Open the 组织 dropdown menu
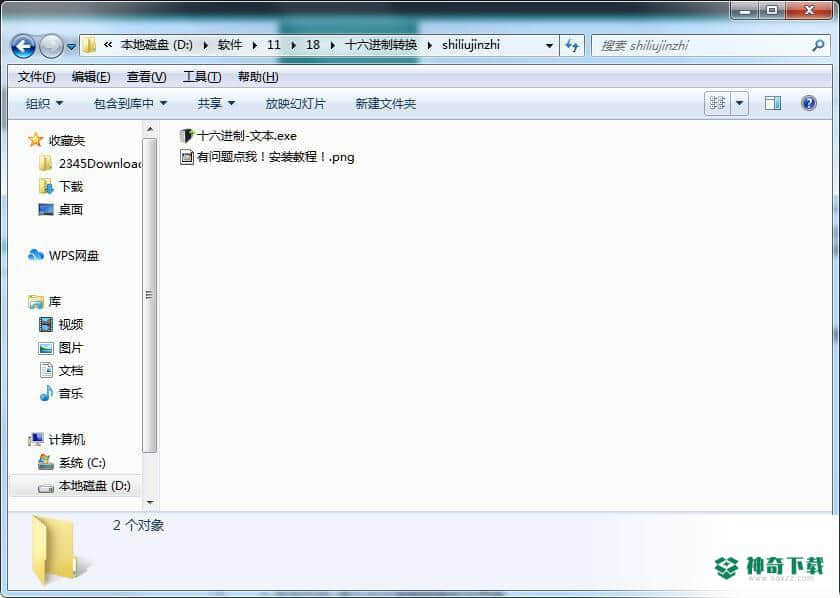This screenshot has height=598, width=840. [x=44, y=103]
